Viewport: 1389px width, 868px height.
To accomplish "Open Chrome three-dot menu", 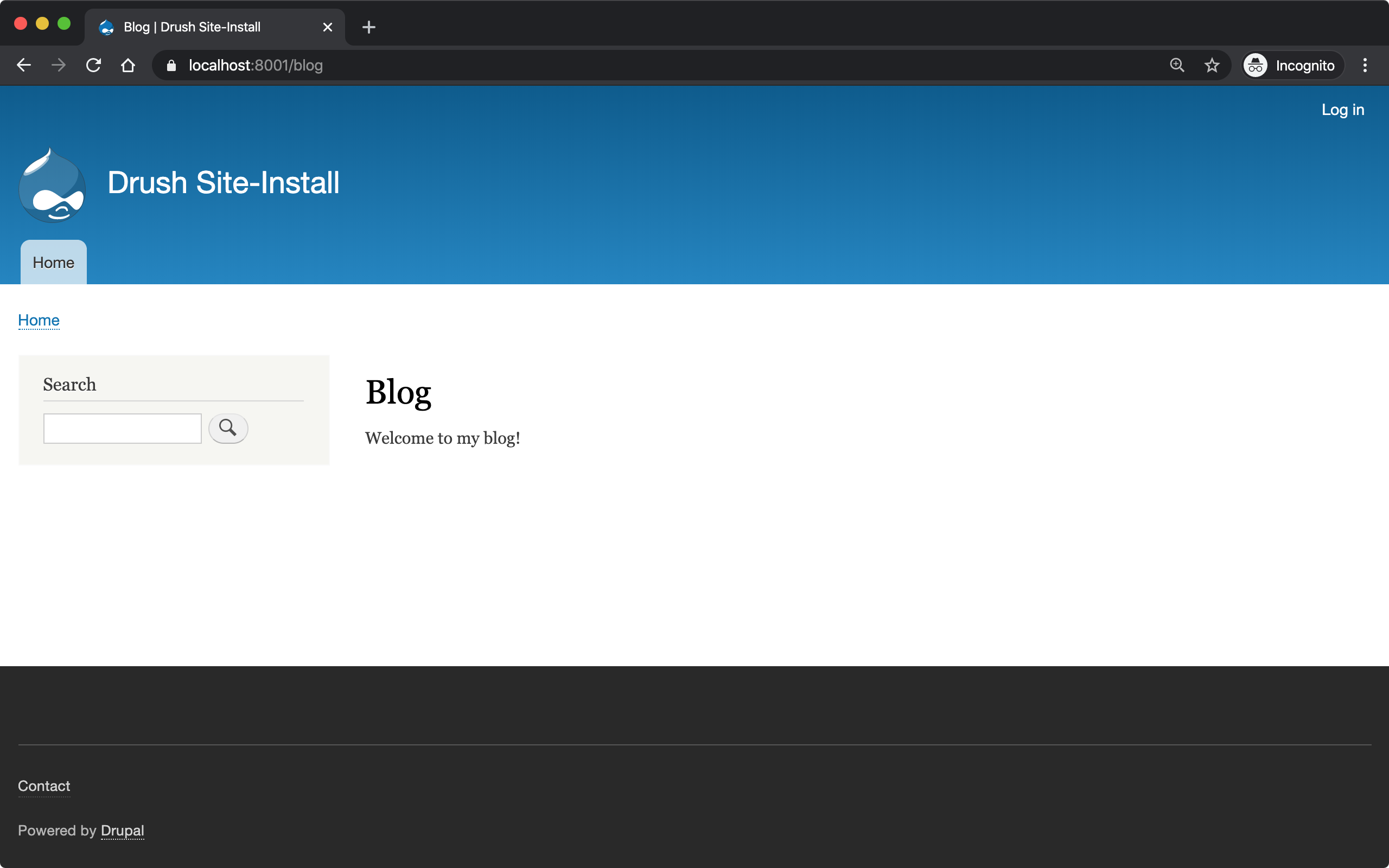I will click(1365, 66).
